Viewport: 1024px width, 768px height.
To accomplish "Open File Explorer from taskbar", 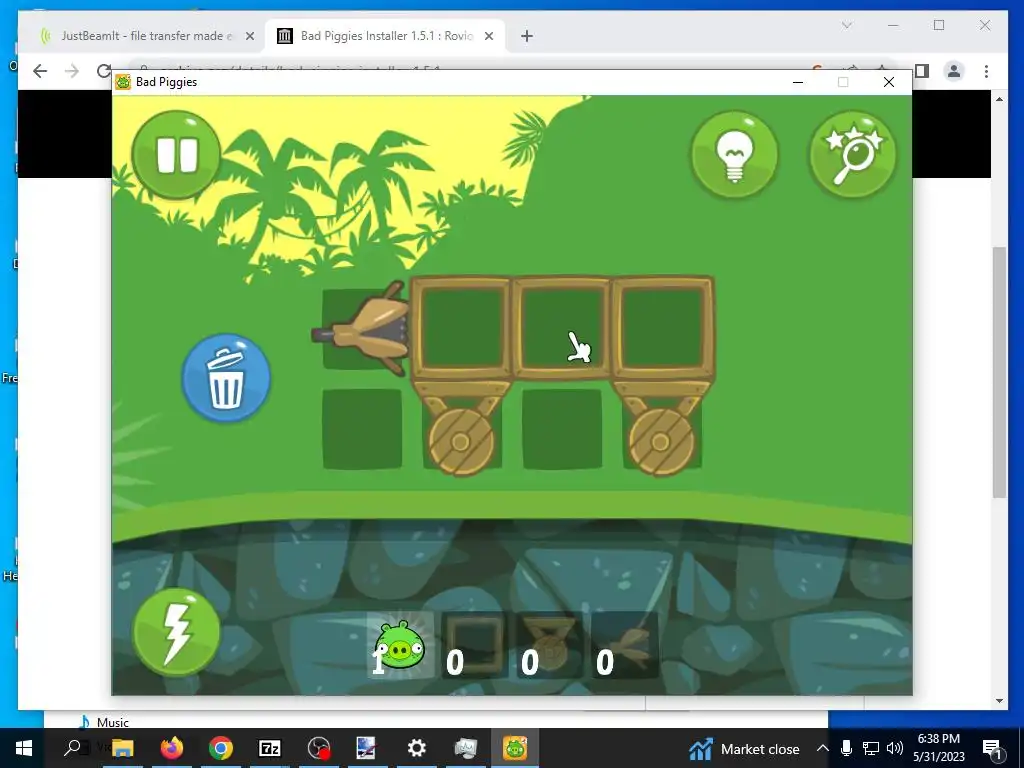I will 122,748.
